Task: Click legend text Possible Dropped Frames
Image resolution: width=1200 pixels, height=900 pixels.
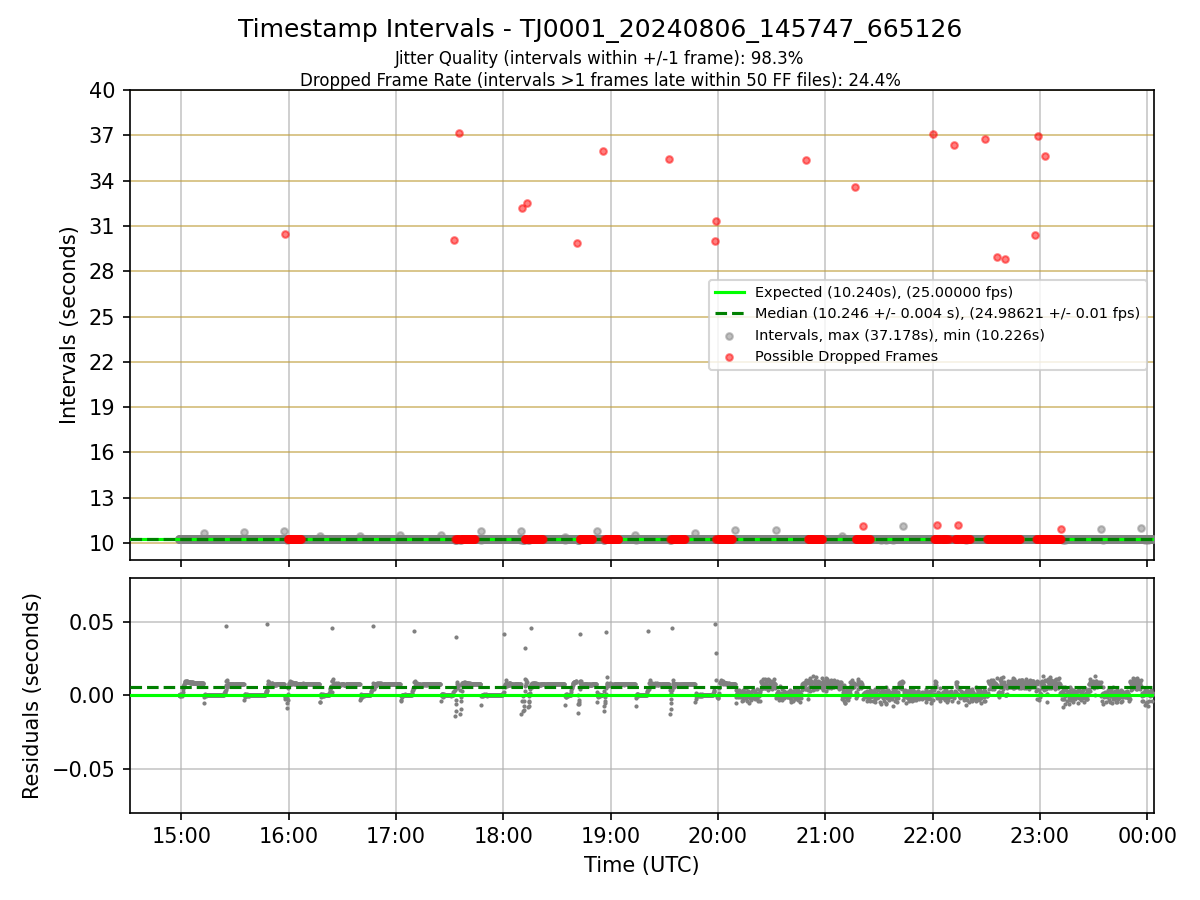Action: [x=846, y=356]
